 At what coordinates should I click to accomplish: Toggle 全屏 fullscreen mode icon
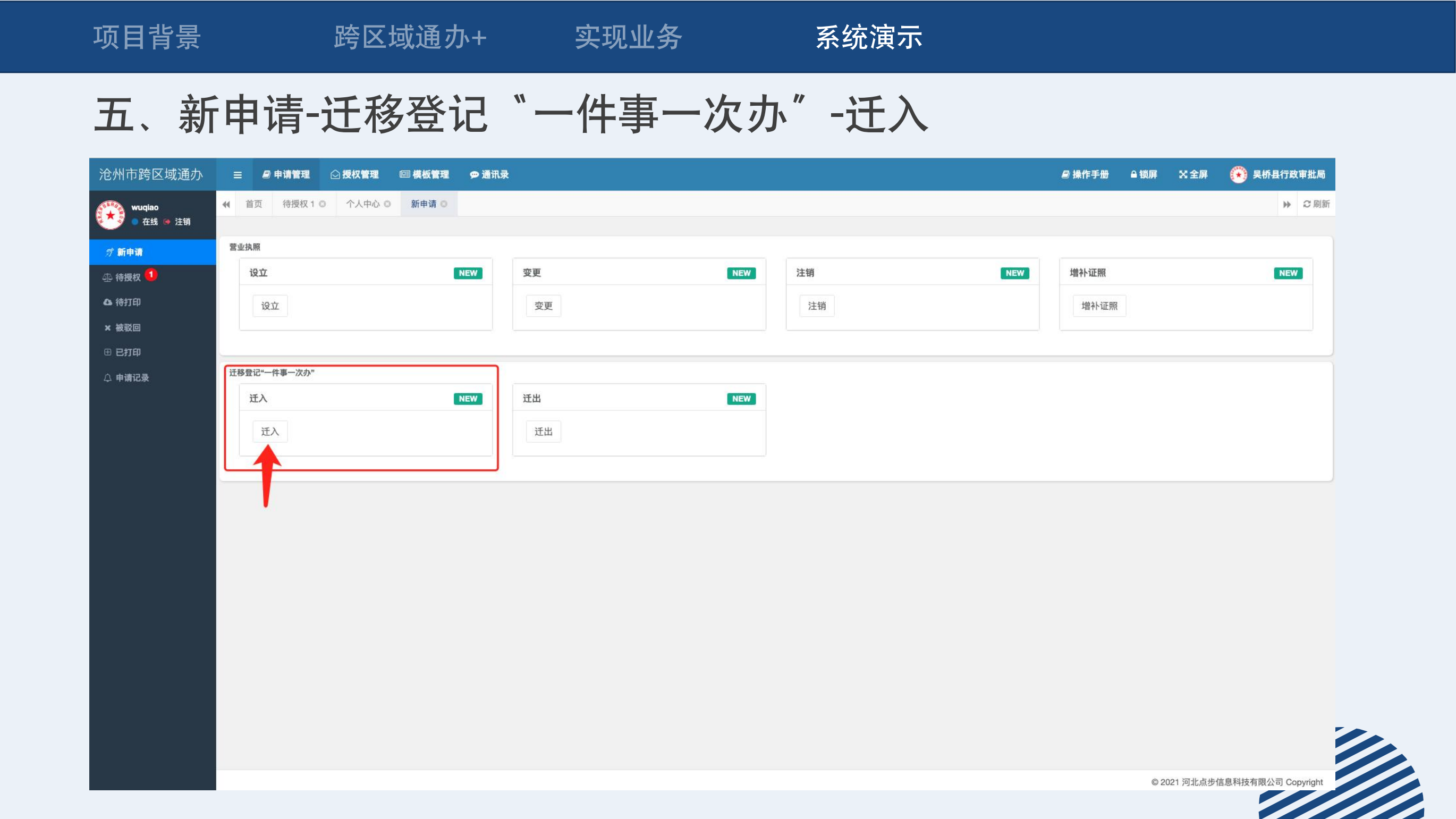tap(1183, 175)
